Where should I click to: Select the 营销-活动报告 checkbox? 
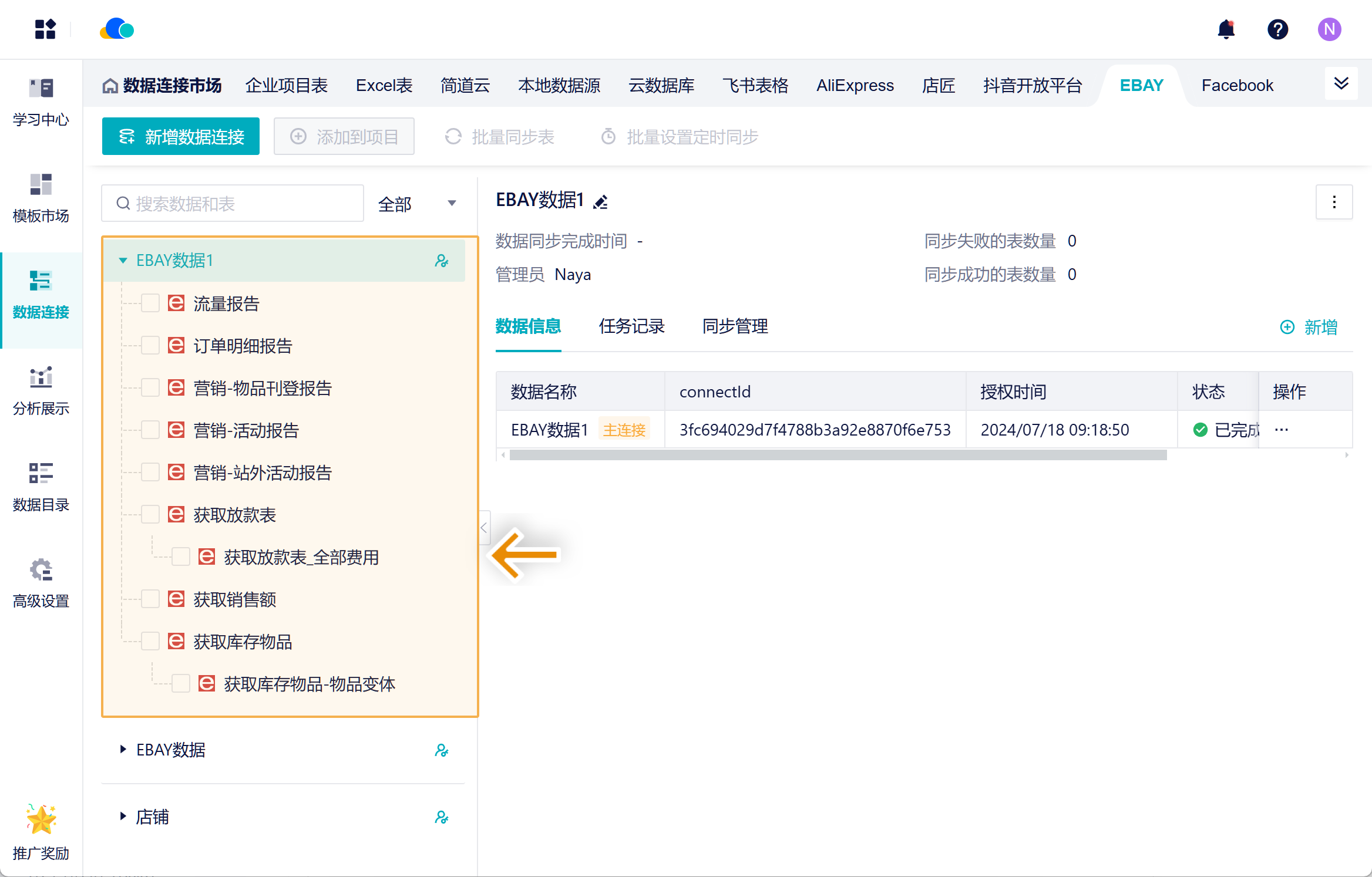(150, 430)
